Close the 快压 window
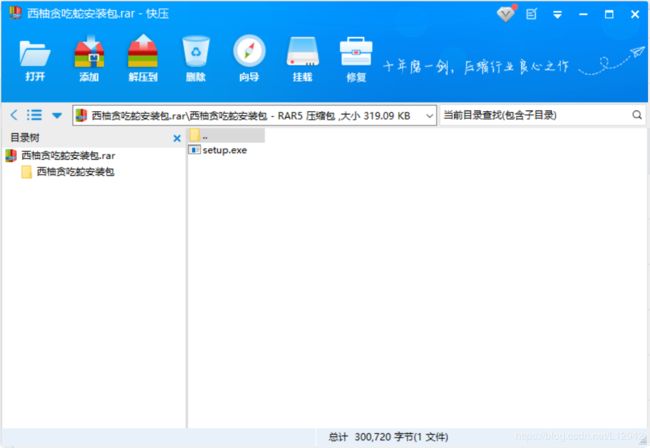The width and height of the screenshot is (650, 448). pos(635,15)
